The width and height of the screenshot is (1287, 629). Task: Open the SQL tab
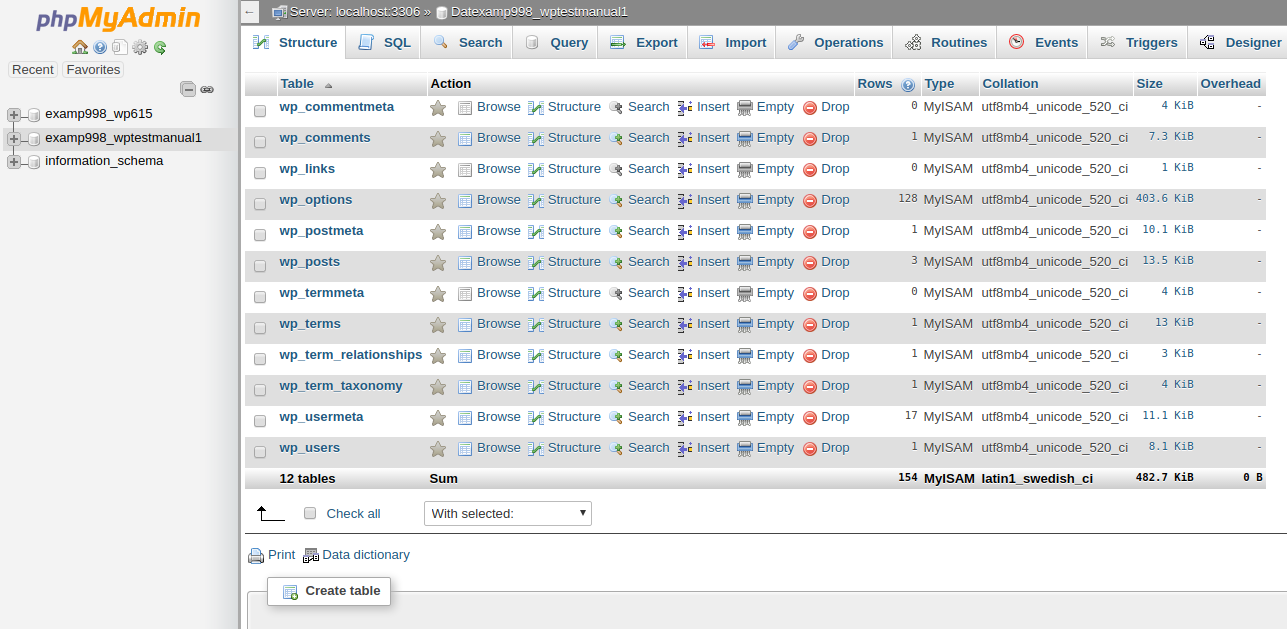(x=384, y=43)
